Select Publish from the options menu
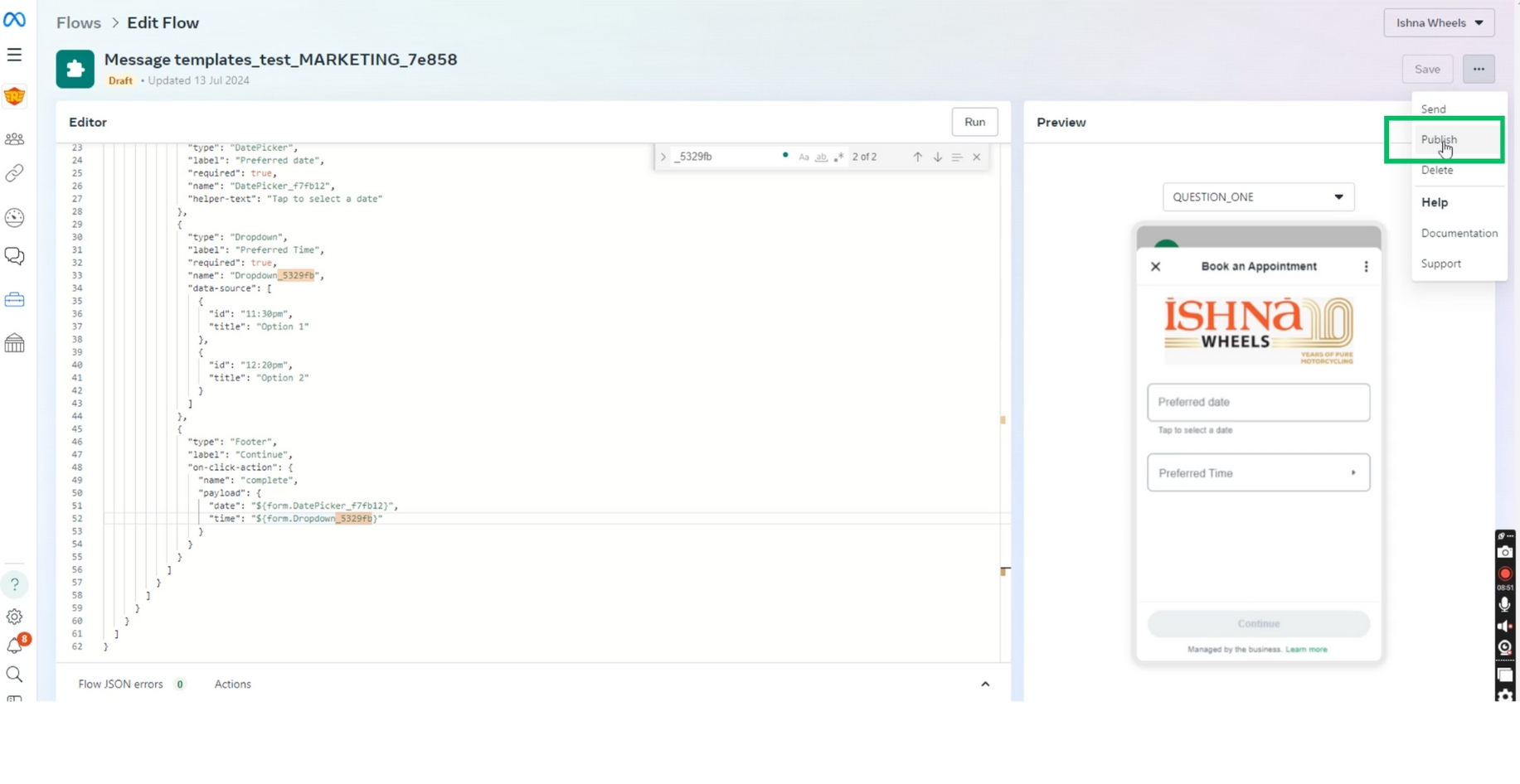Viewport: 1520px width, 784px height. click(1439, 139)
